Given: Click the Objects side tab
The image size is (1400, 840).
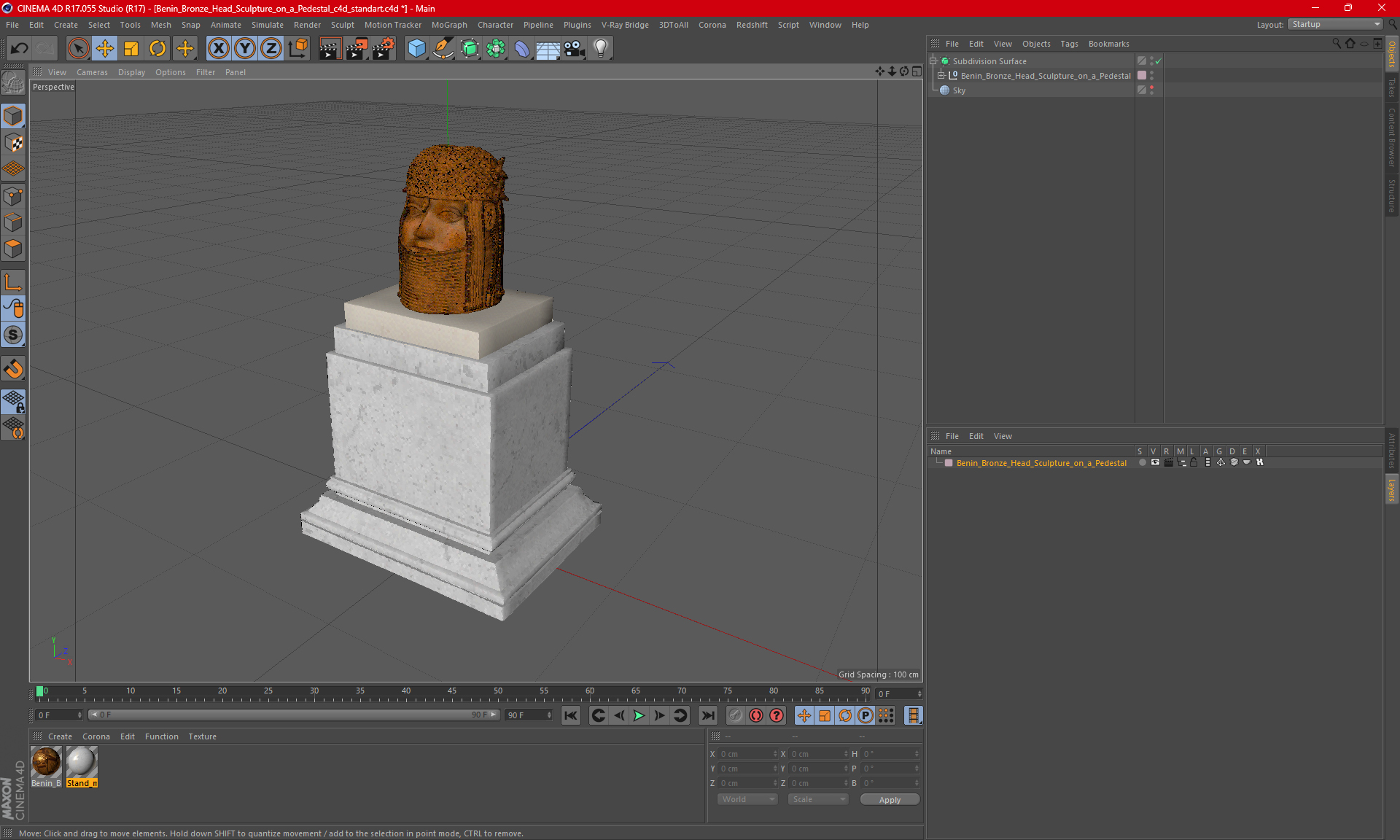Looking at the screenshot, I should pyautogui.click(x=1392, y=54).
